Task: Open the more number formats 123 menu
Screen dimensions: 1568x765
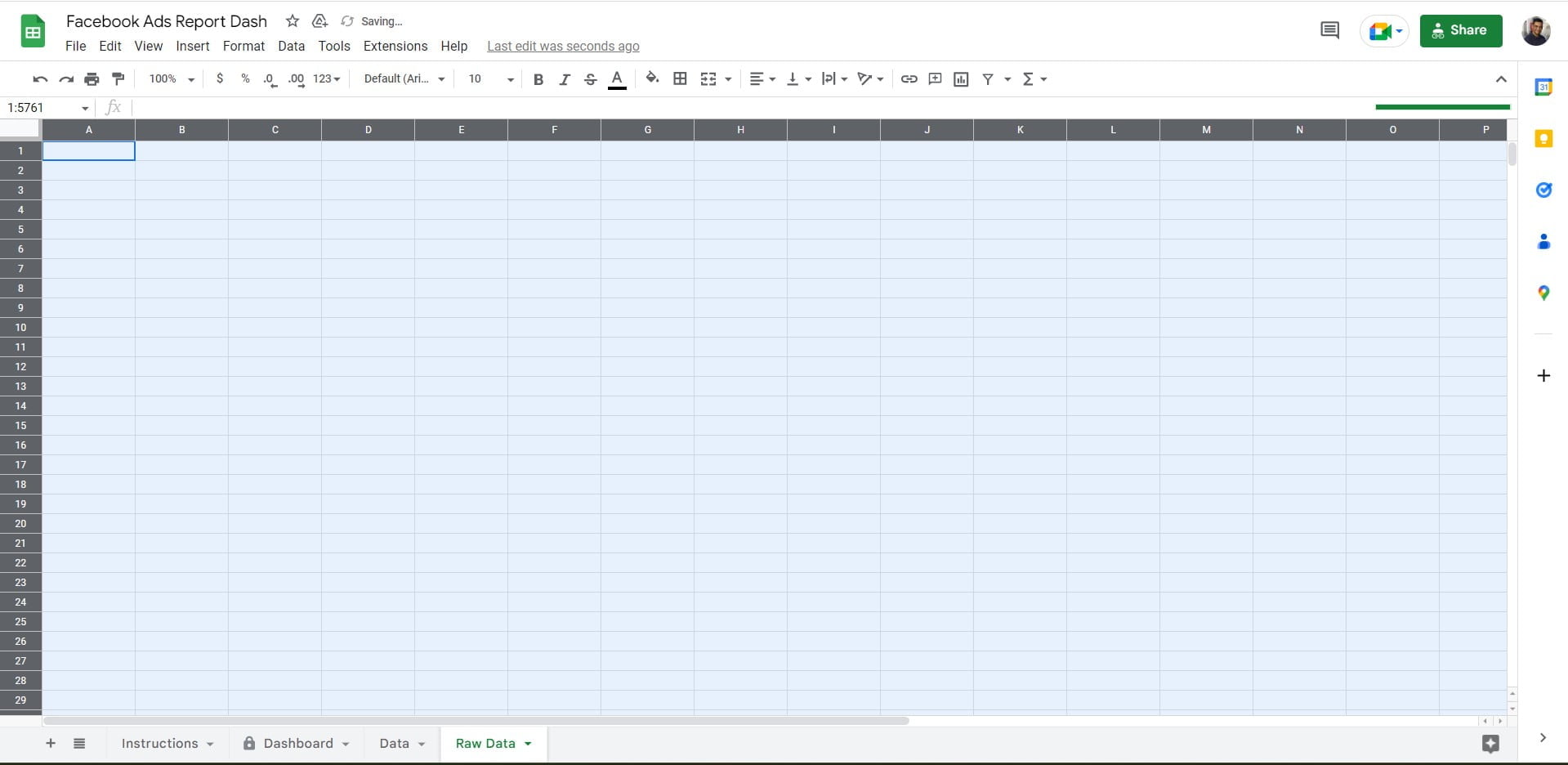Action: pos(327,79)
